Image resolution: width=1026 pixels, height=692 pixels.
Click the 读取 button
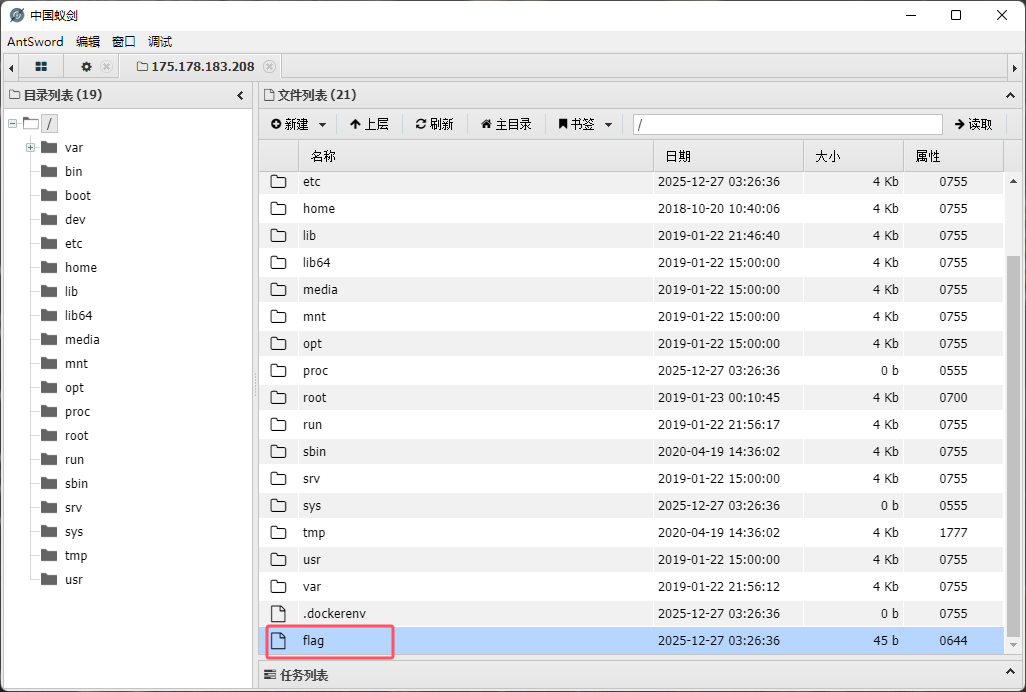973,124
